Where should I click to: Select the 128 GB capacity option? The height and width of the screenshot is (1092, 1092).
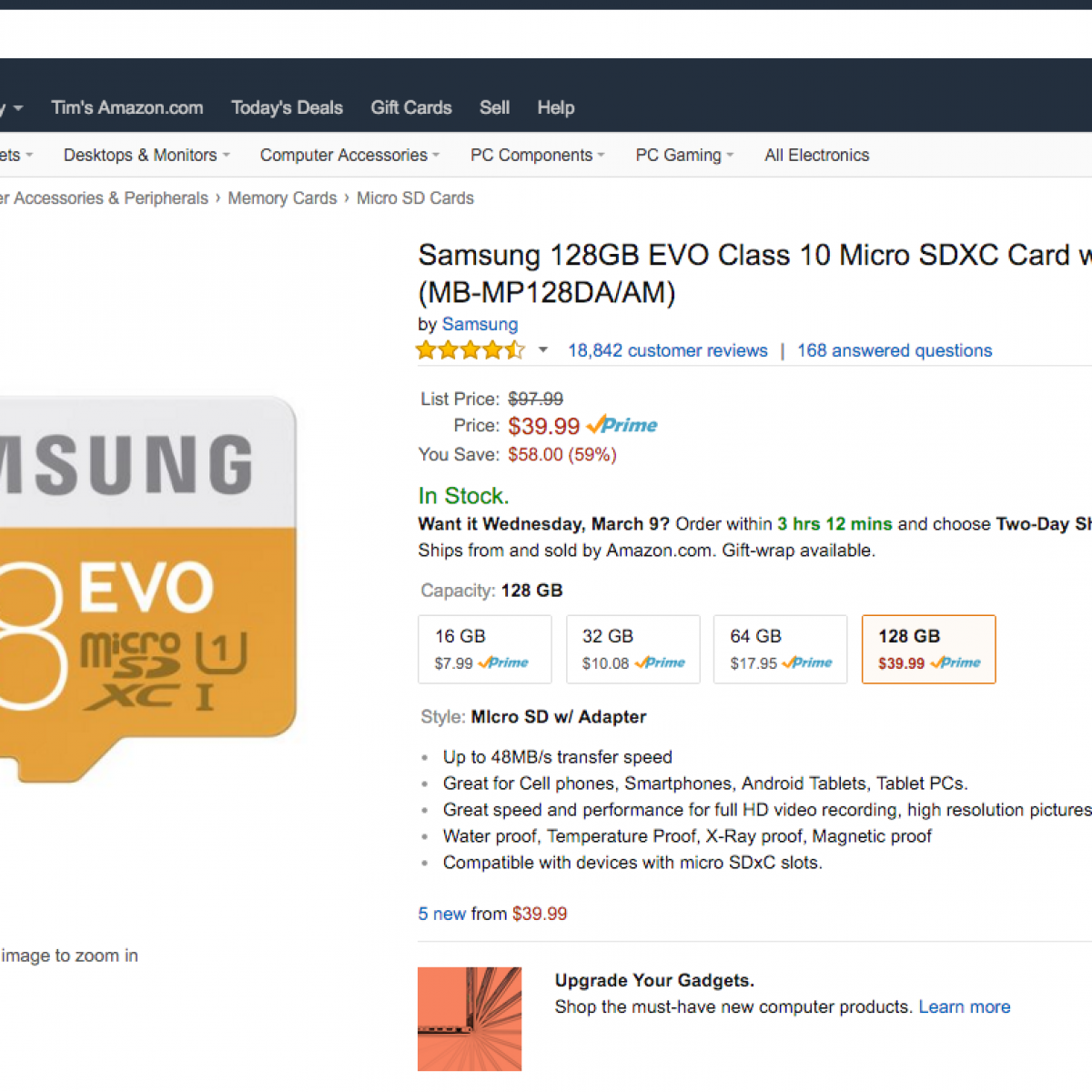click(x=928, y=649)
